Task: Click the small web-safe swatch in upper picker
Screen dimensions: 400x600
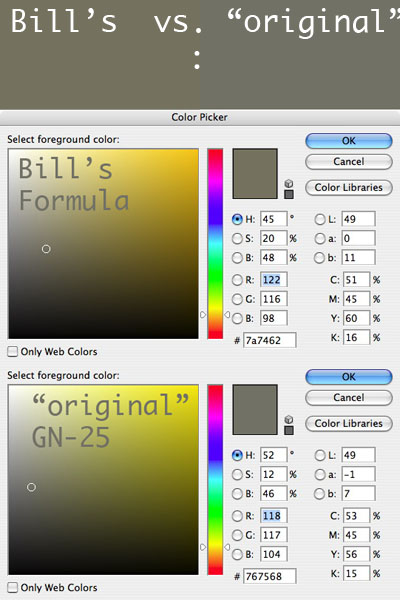Action: tap(289, 194)
